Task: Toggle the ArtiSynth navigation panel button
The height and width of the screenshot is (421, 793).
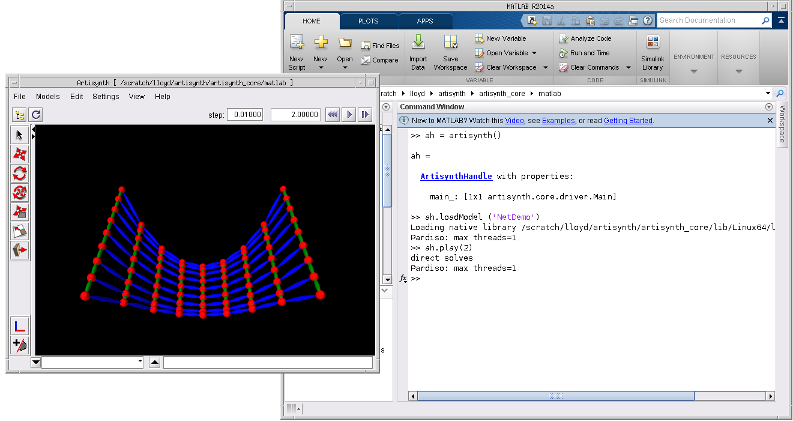Action: [19, 115]
